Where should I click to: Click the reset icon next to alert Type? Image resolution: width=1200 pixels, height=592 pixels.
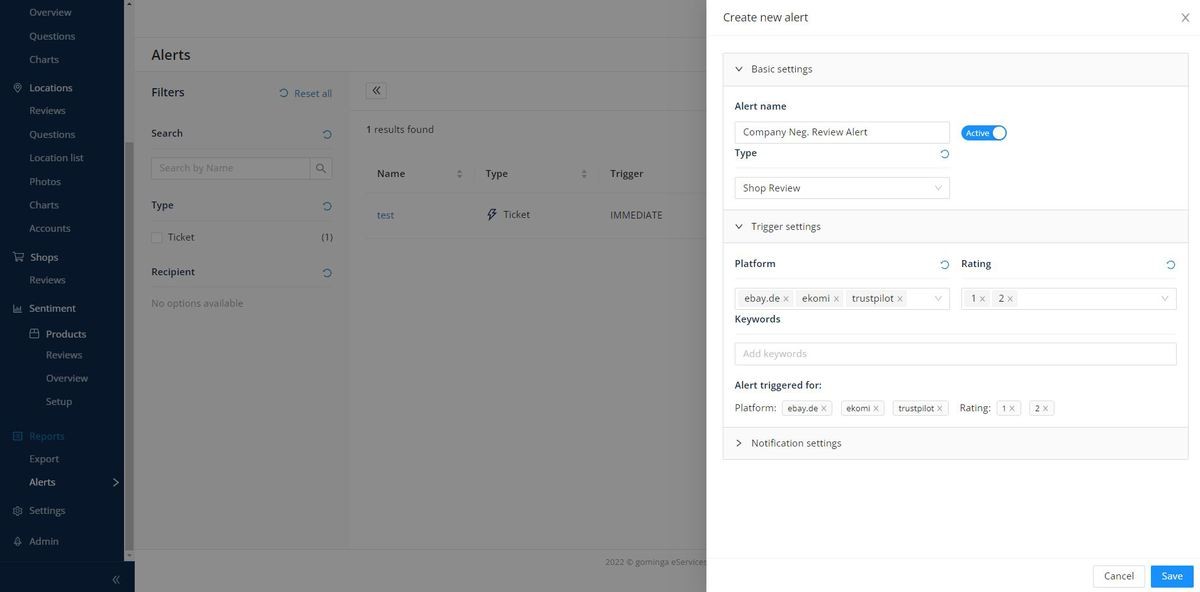click(944, 154)
